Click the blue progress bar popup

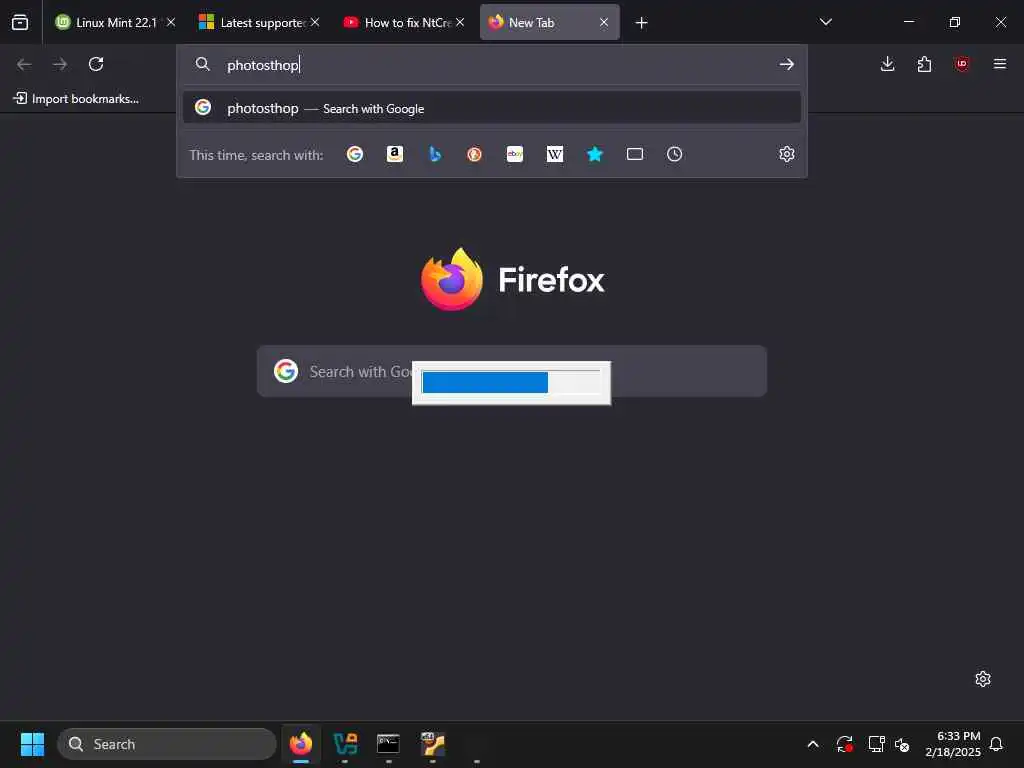coord(511,383)
